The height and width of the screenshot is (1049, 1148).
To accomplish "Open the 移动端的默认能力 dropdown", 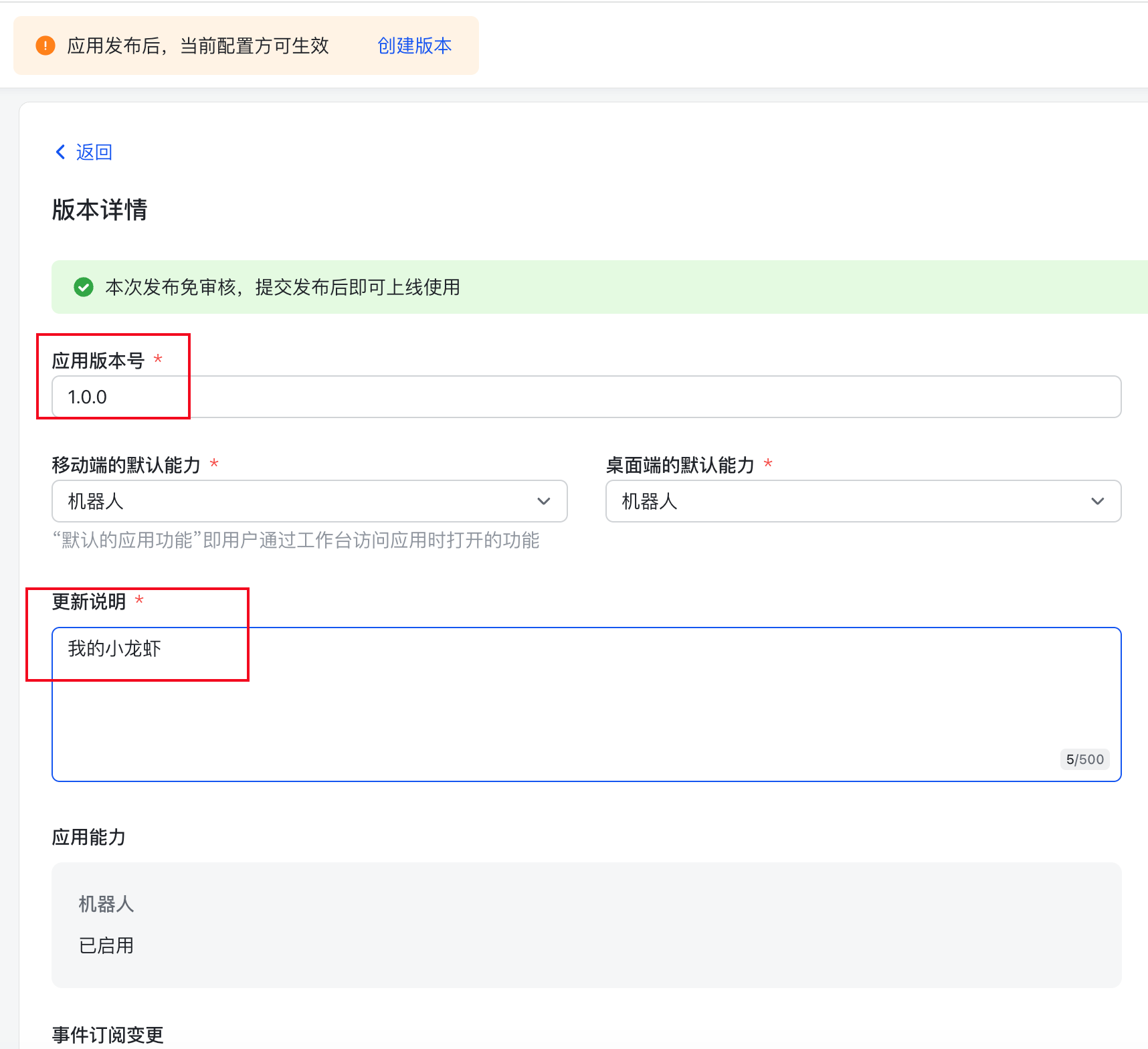I will pos(309,501).
